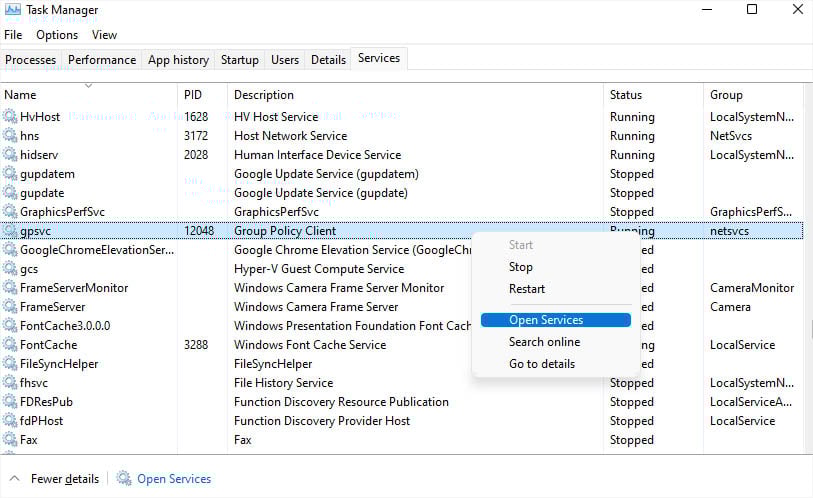The width and height of the screenshot is (813, 498).
Task: Switch to the Startup tab
Action: pos(239,60)
